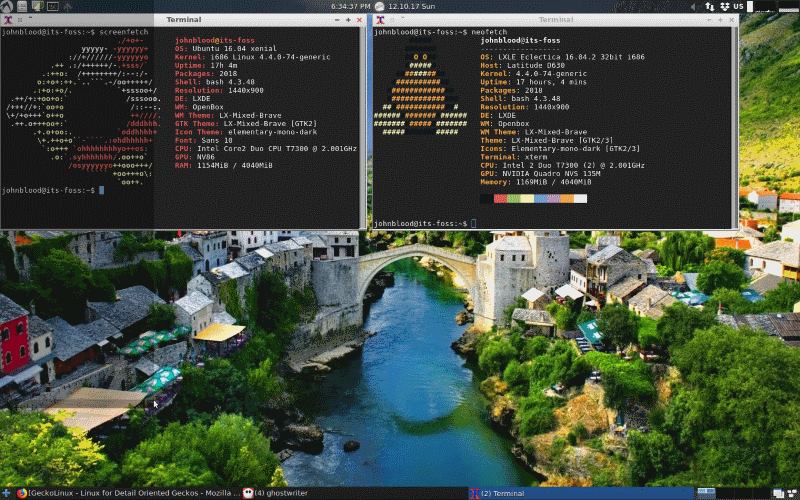This screenshot has height=500, width=800.
Task: Click the screenfetch terminal prompt cursor
Action: click(x=102, y=190)
